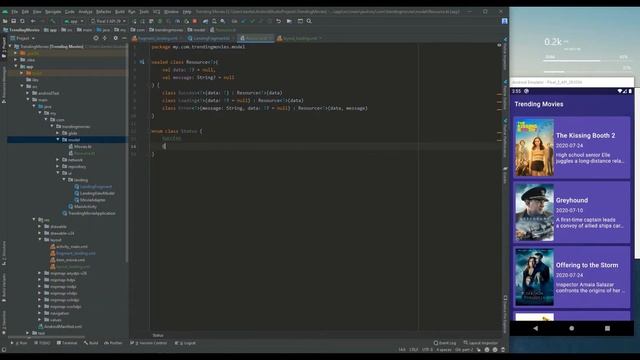Tap The Kissing Booth 2 poster in emulator
Screen dimensions: 640x360
click(534, 148)
